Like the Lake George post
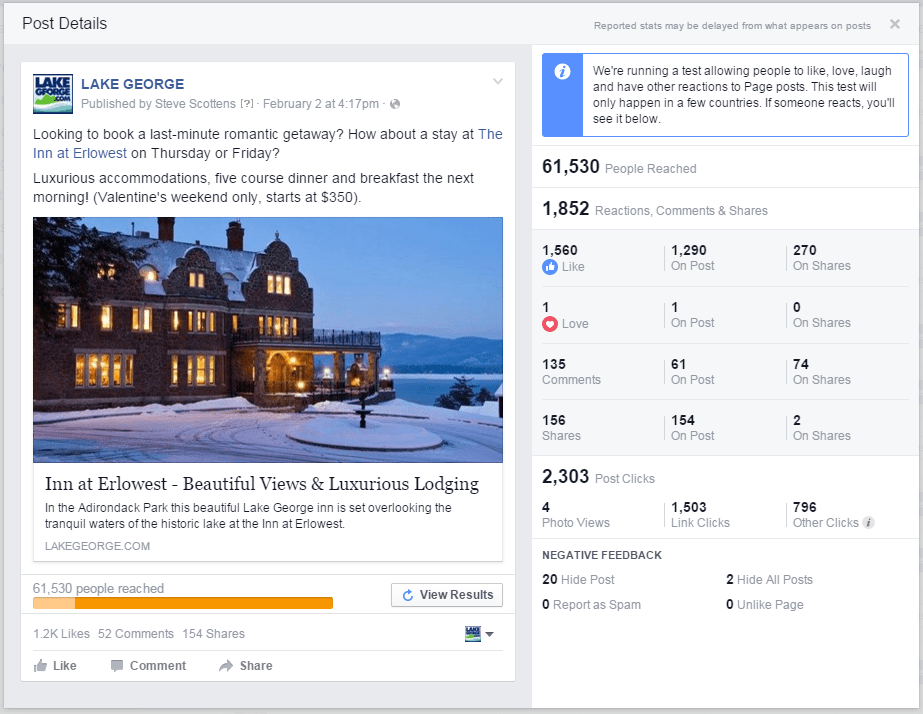The height and width of the screenshot is (714, 923). click(55, 666)
